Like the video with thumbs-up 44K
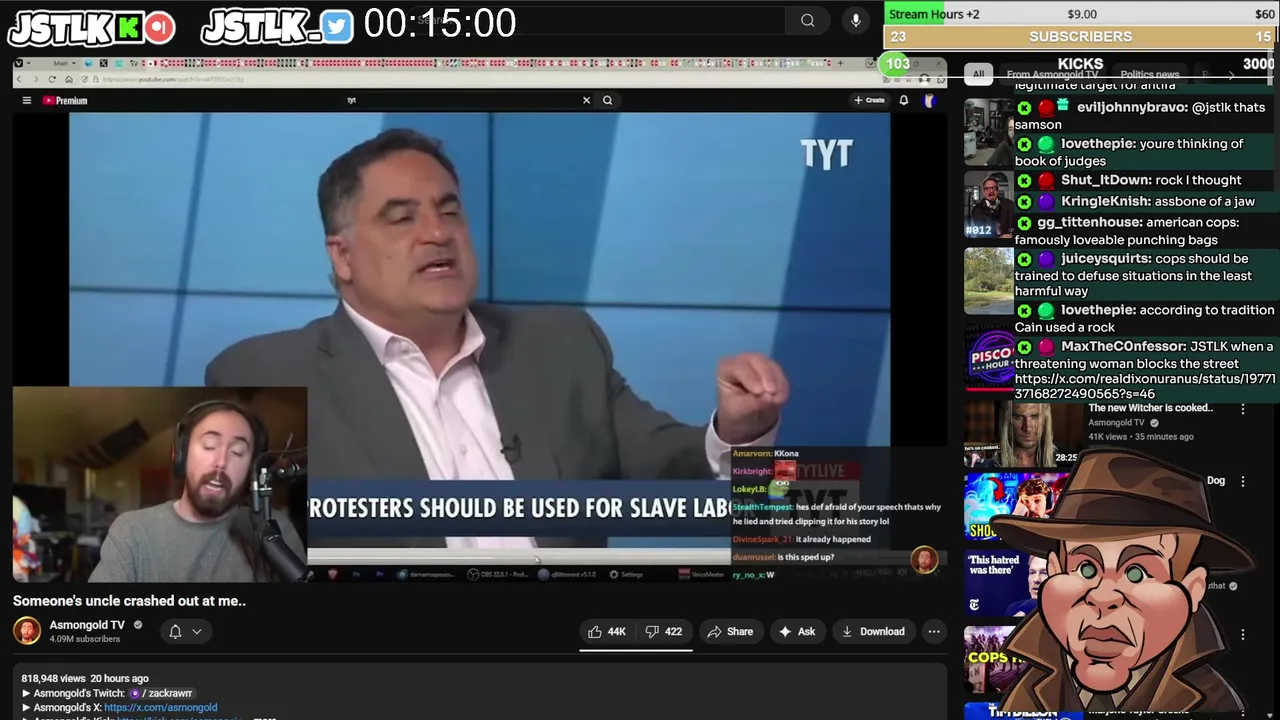The image size is (1280, 720). (606, 631)
